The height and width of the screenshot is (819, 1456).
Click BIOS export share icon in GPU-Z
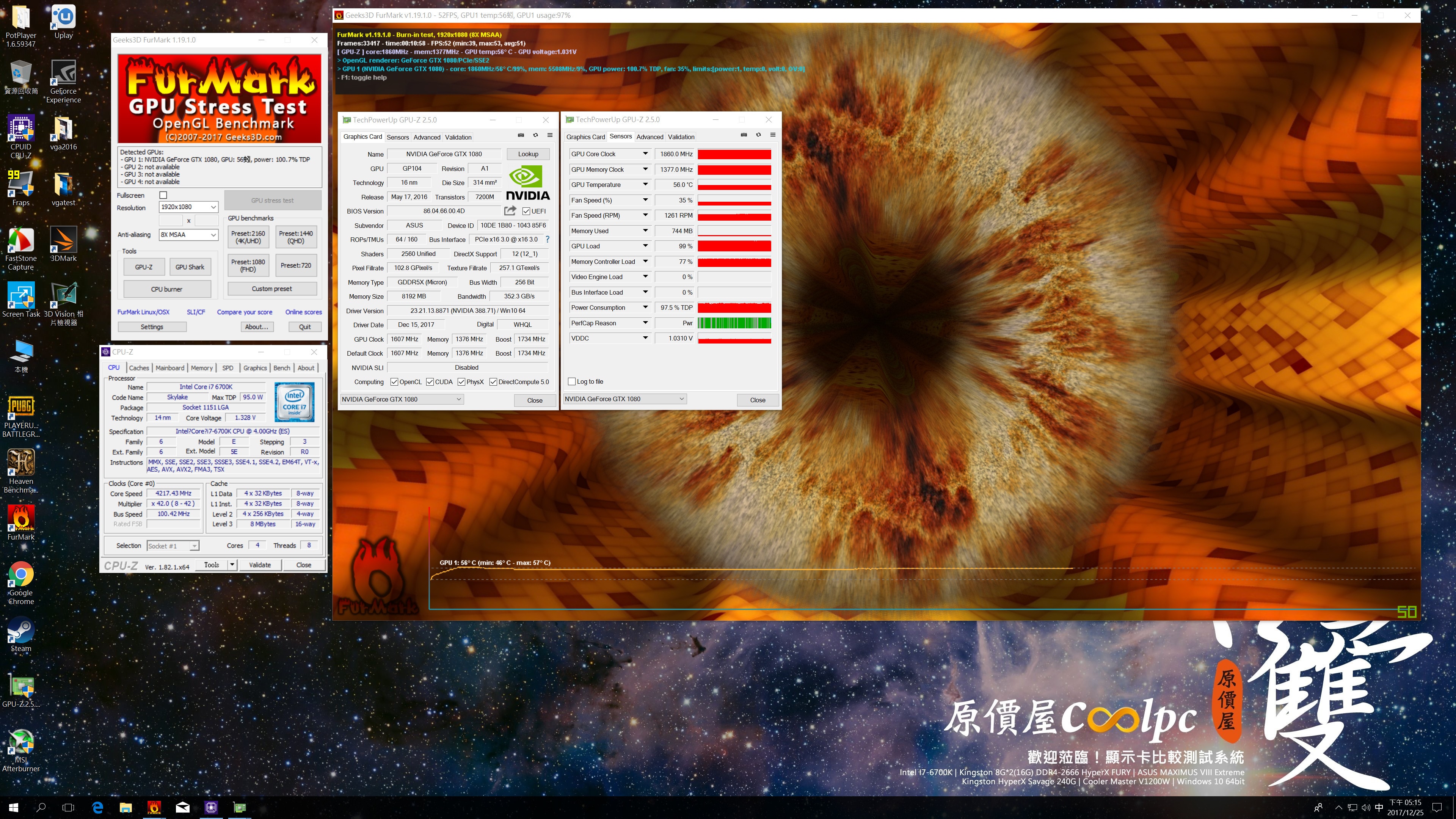(510, 211)
